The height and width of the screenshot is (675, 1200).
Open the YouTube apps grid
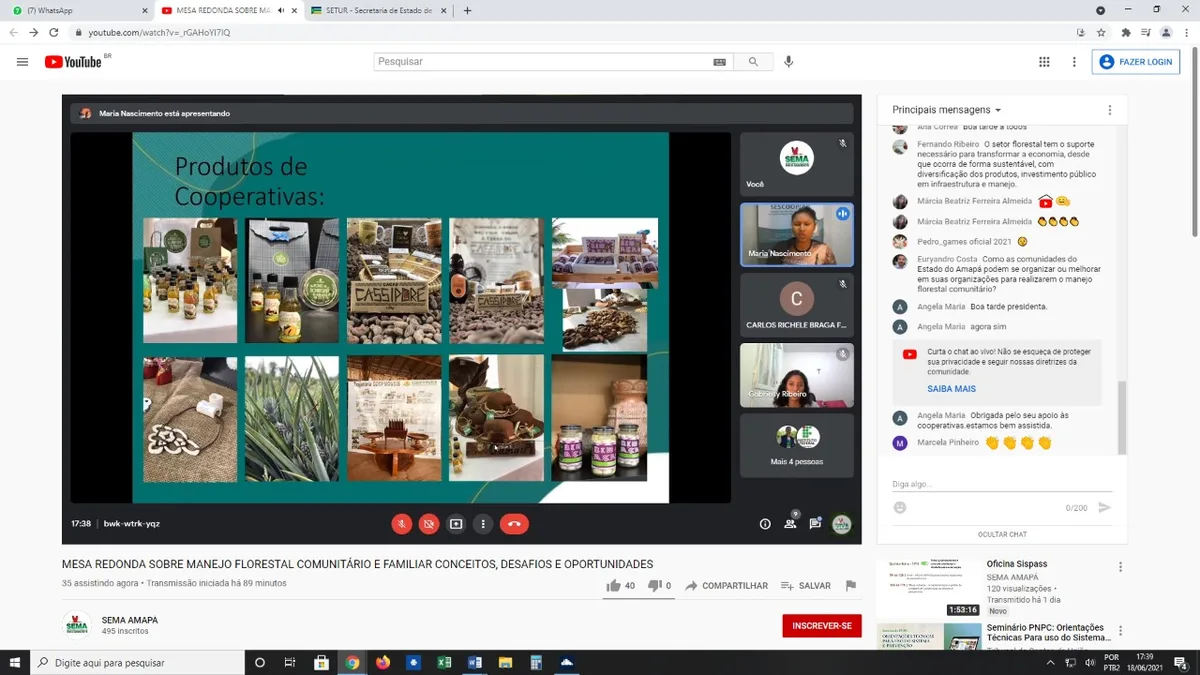[x=1044, y=62]
